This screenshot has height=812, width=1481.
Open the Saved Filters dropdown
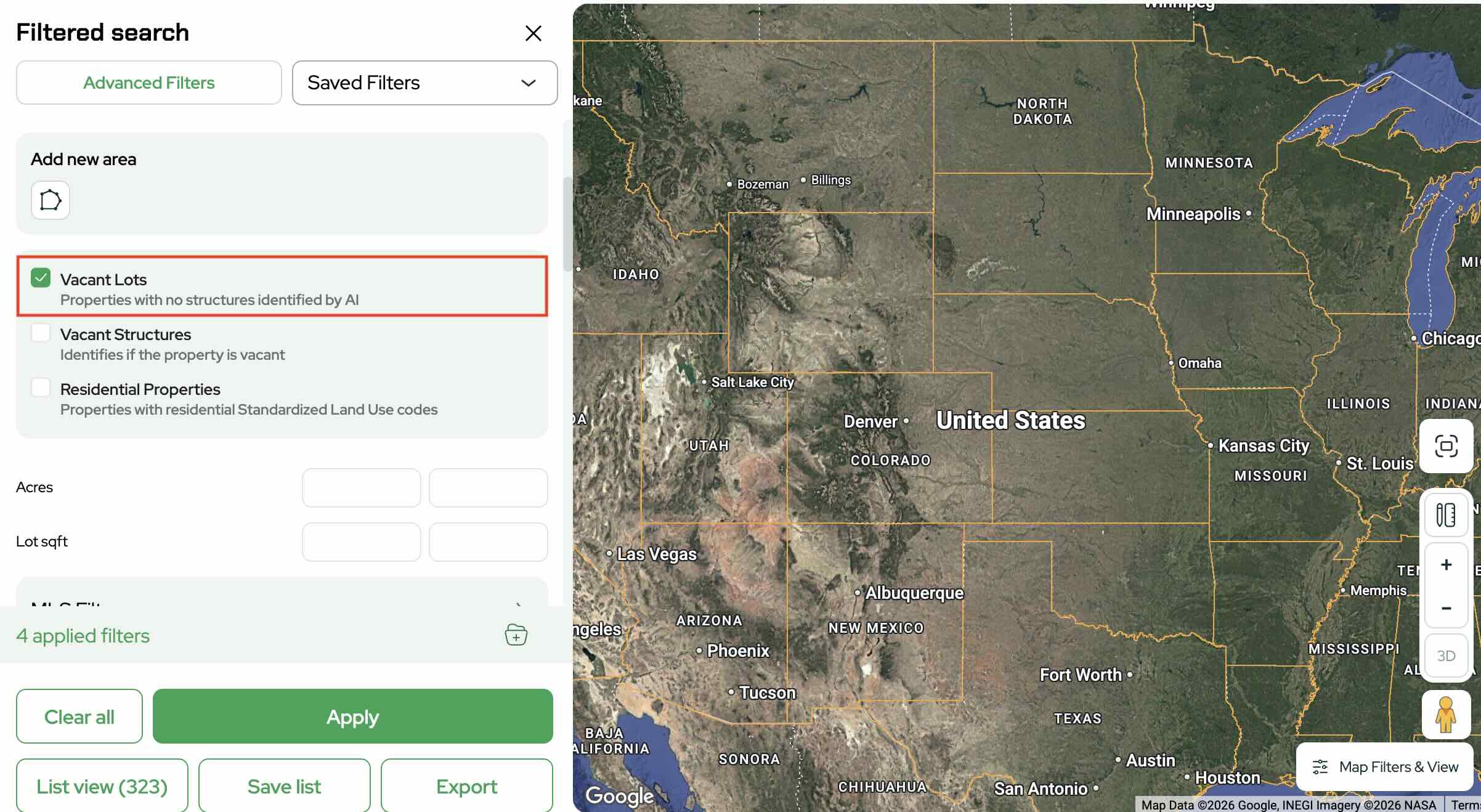[x=424, y=83]
